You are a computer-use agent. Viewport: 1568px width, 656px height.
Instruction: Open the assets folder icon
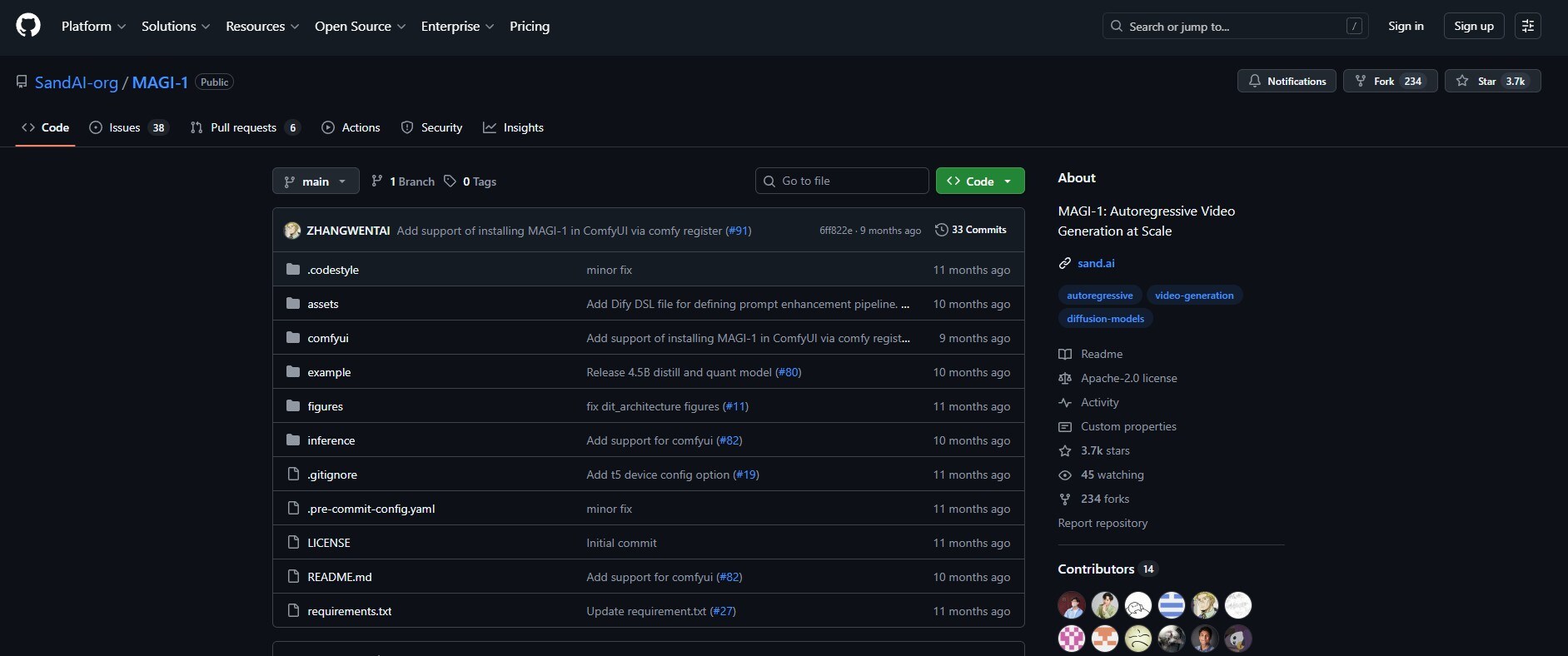click(293, 303)
